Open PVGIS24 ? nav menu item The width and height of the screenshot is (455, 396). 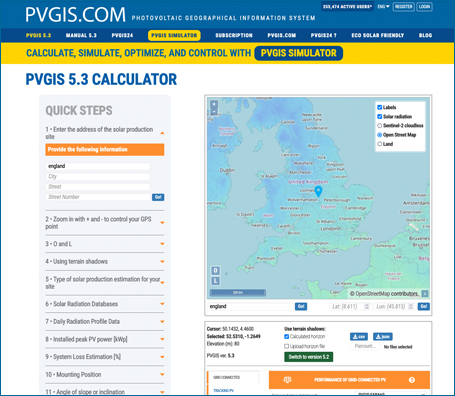pos(324,35)
